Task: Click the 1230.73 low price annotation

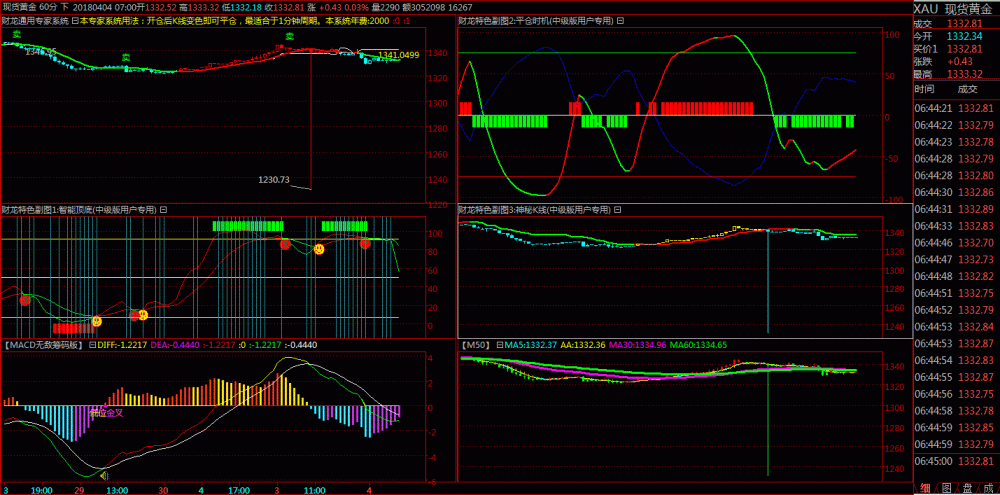Action: point(274,180)
